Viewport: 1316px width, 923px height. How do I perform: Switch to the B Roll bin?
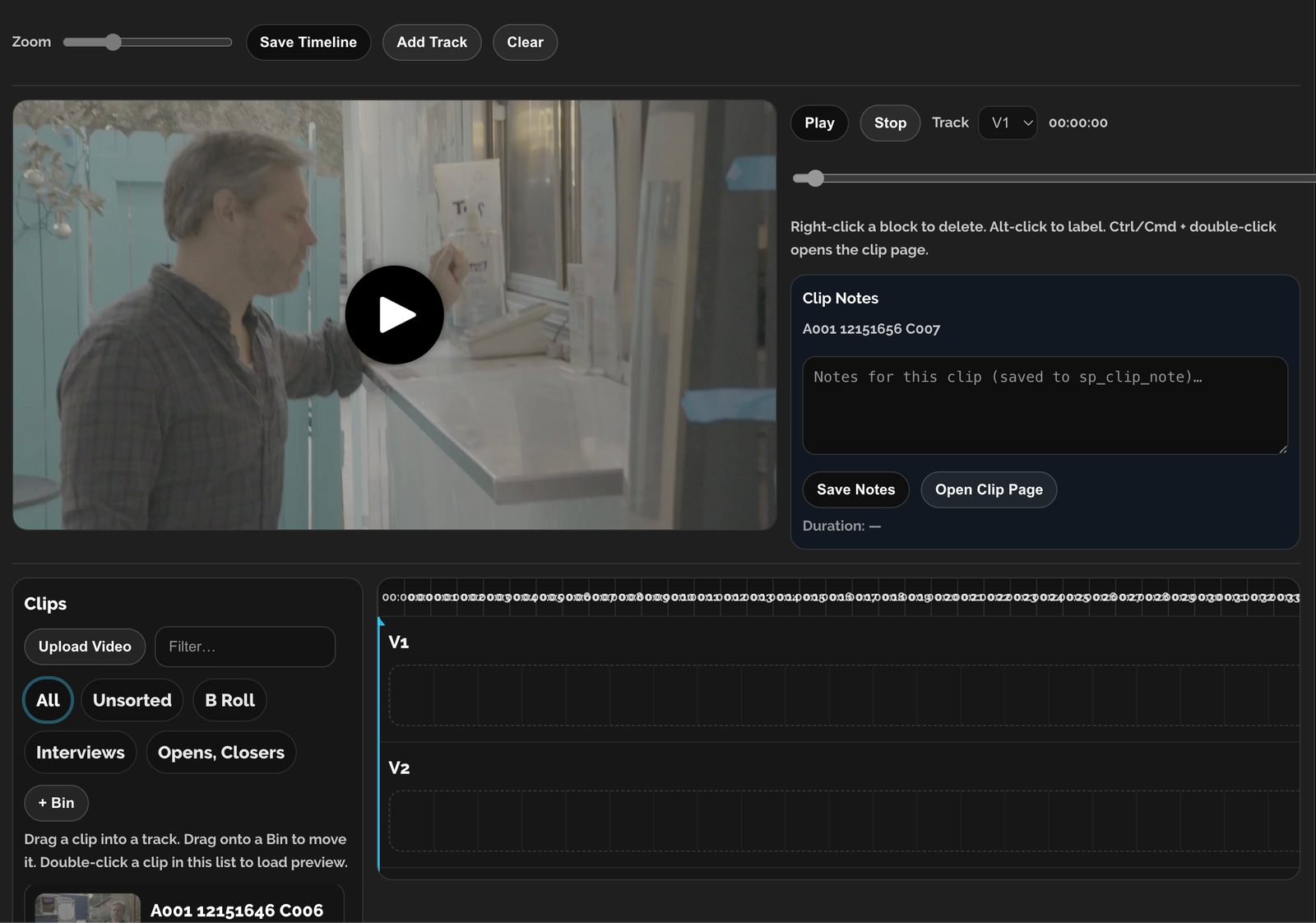click(x=229, y=700)
